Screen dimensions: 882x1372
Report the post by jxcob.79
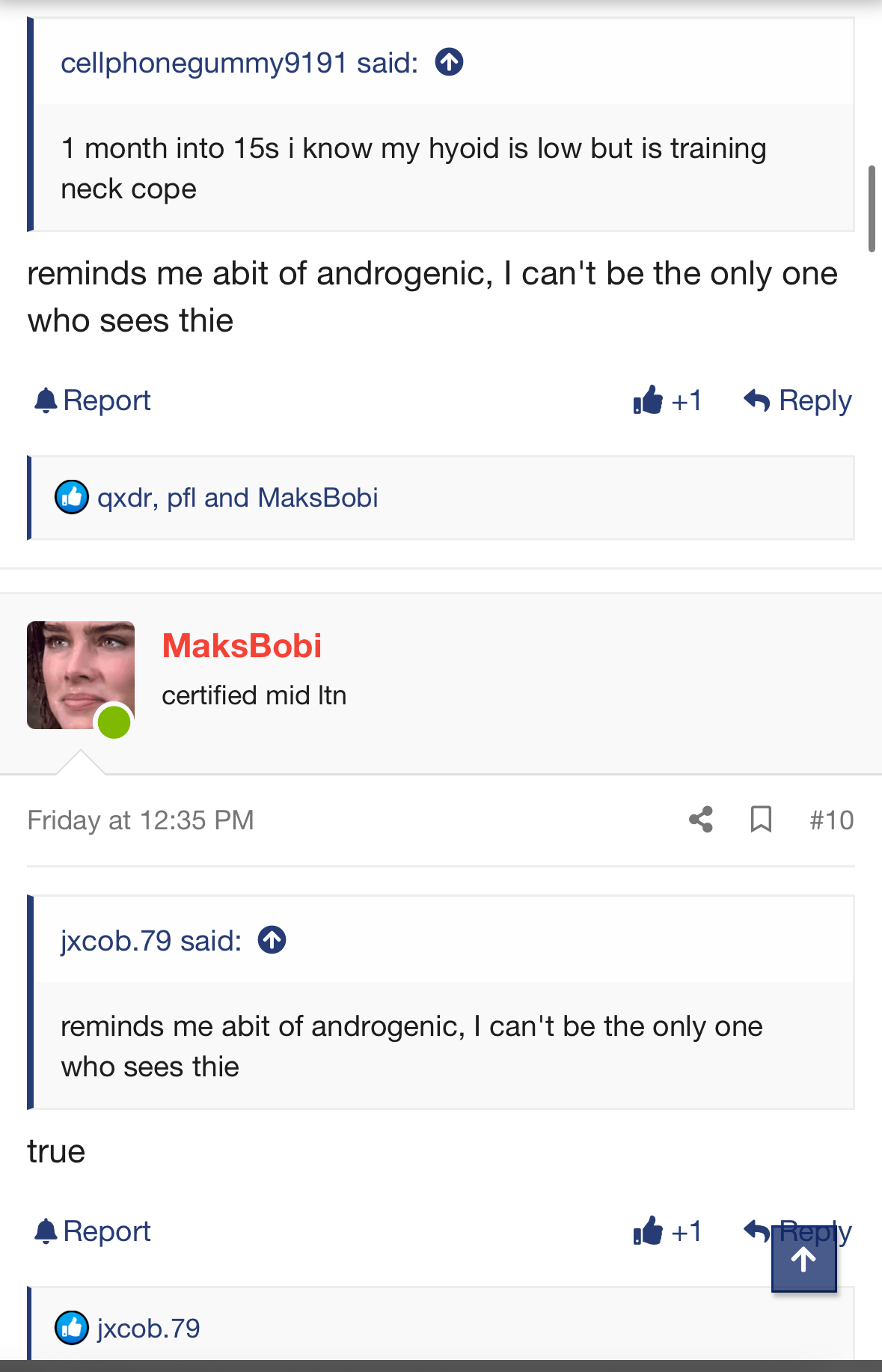tap(93, 400)
